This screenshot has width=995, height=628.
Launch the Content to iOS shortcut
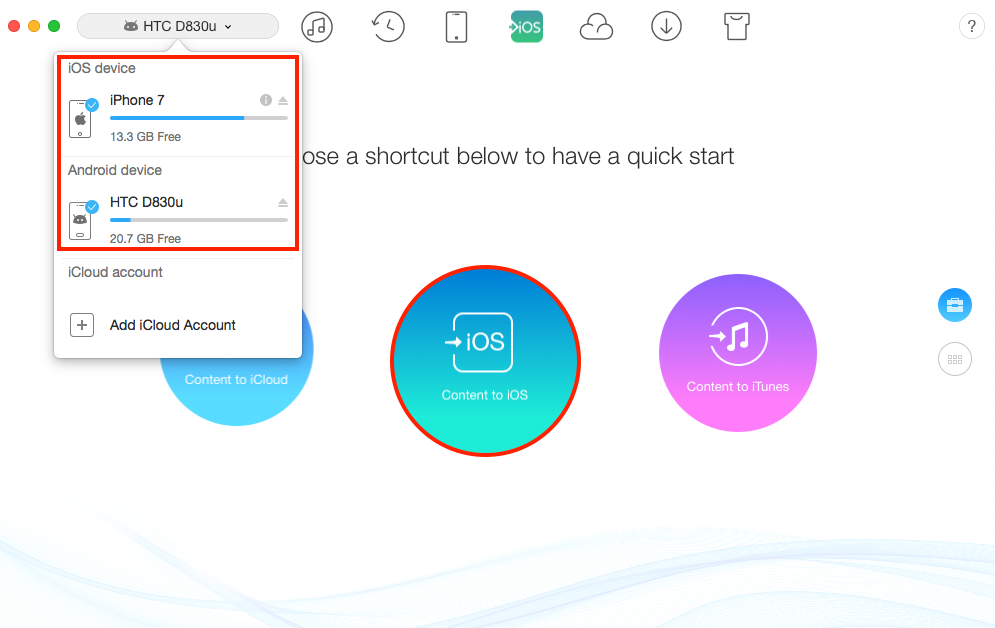[x=485, y=360]
